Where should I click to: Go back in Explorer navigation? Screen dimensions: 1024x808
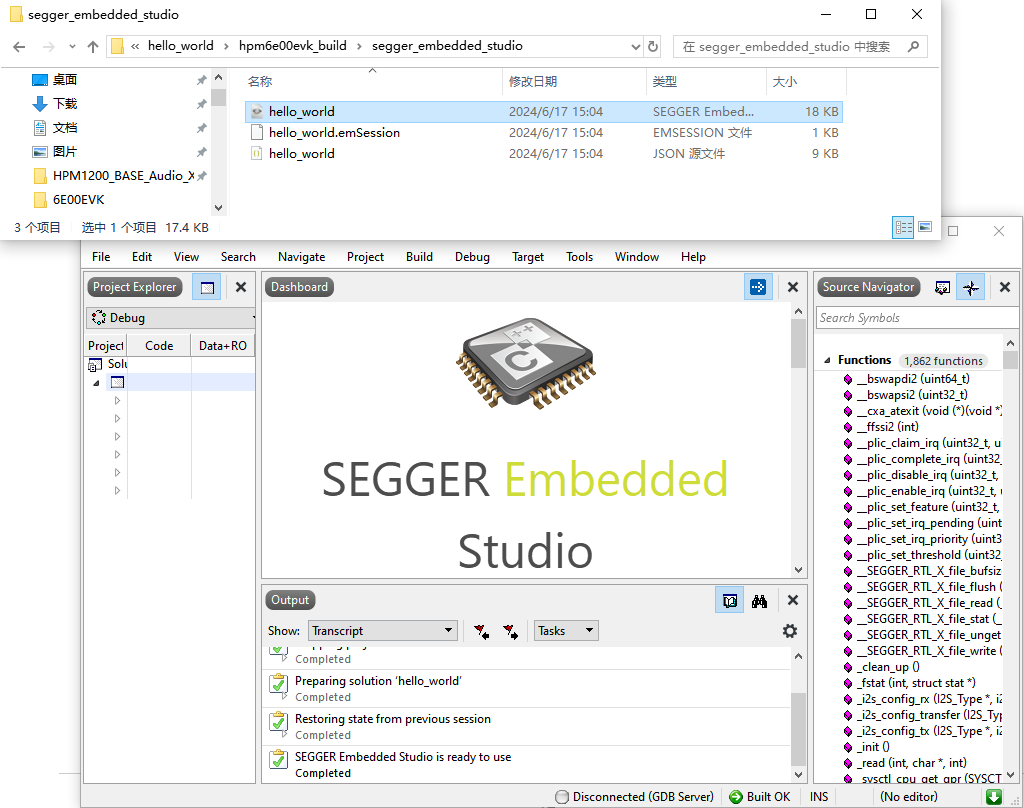[19, 46]
